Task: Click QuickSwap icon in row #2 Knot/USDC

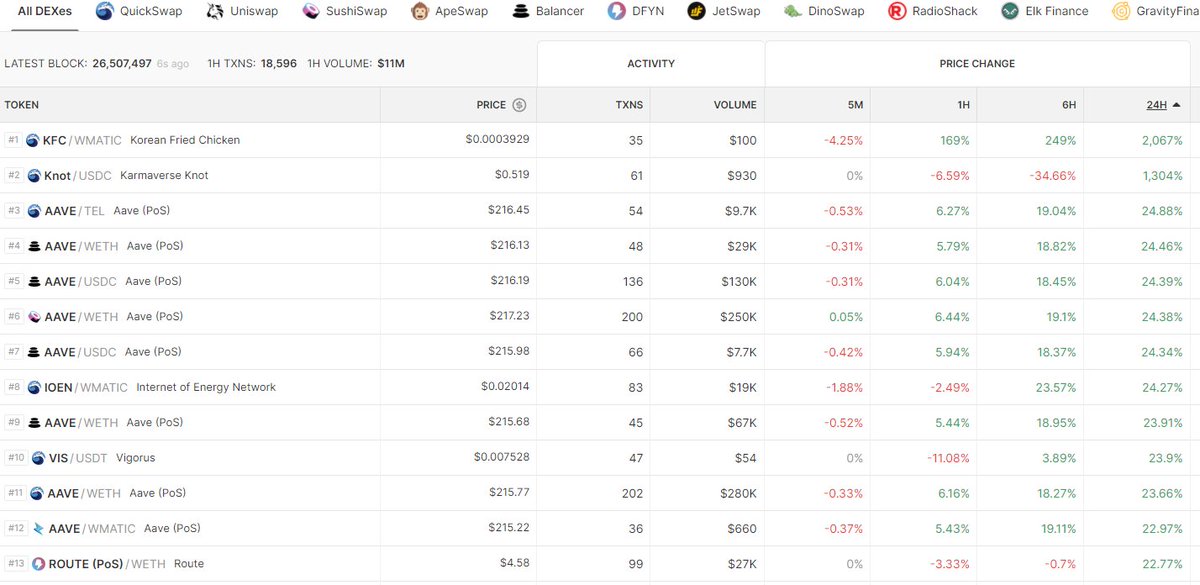Action: (33, 176)
